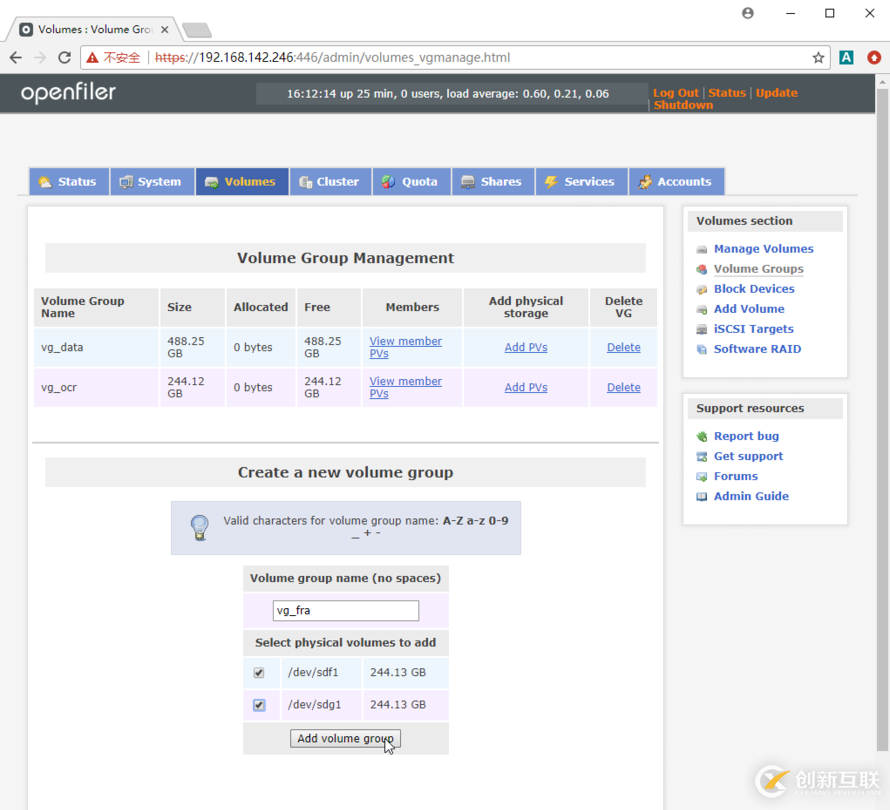The image size is (890, 810).
Task: Click the Software RAID sidebar icon
Action: click(x=702, y=349)
